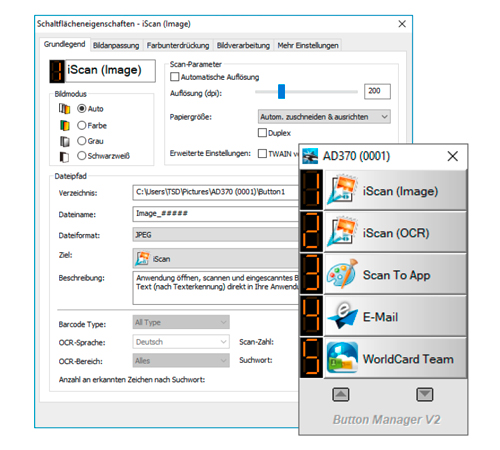
Task: Open the Farbunterdrückung tab
Action: [x=178, y=45]
